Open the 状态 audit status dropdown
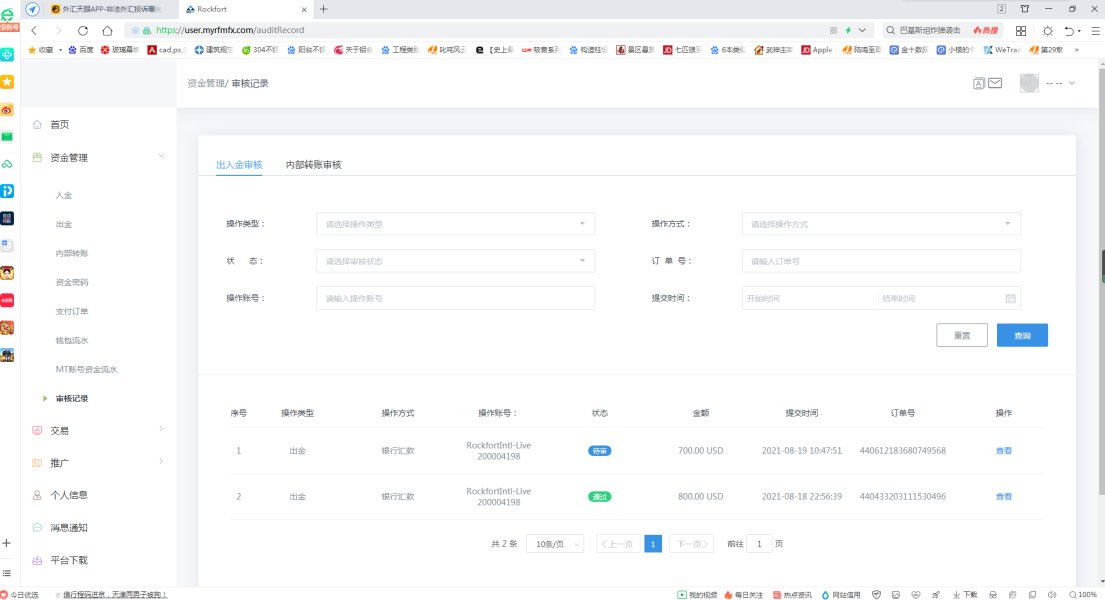The width and height of the screenshot is (1105, 600). coord(455,261)
